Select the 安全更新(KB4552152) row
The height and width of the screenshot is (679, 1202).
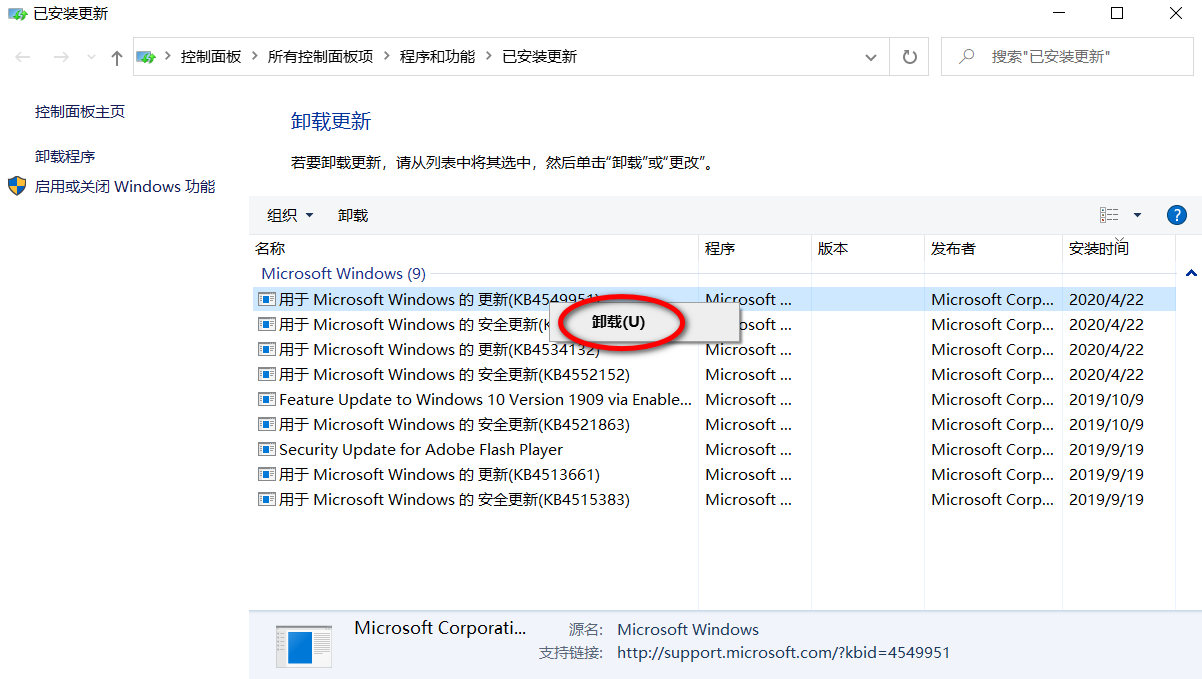point(713,374)
